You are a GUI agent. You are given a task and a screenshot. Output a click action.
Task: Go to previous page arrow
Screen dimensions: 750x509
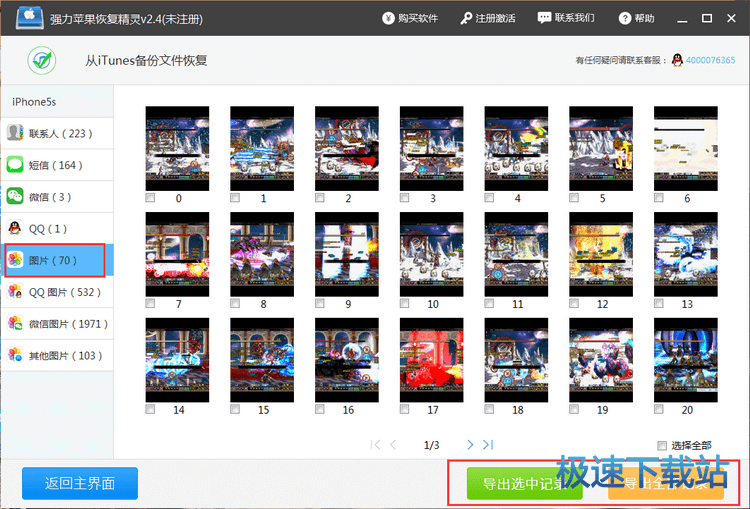pos(393,445)
